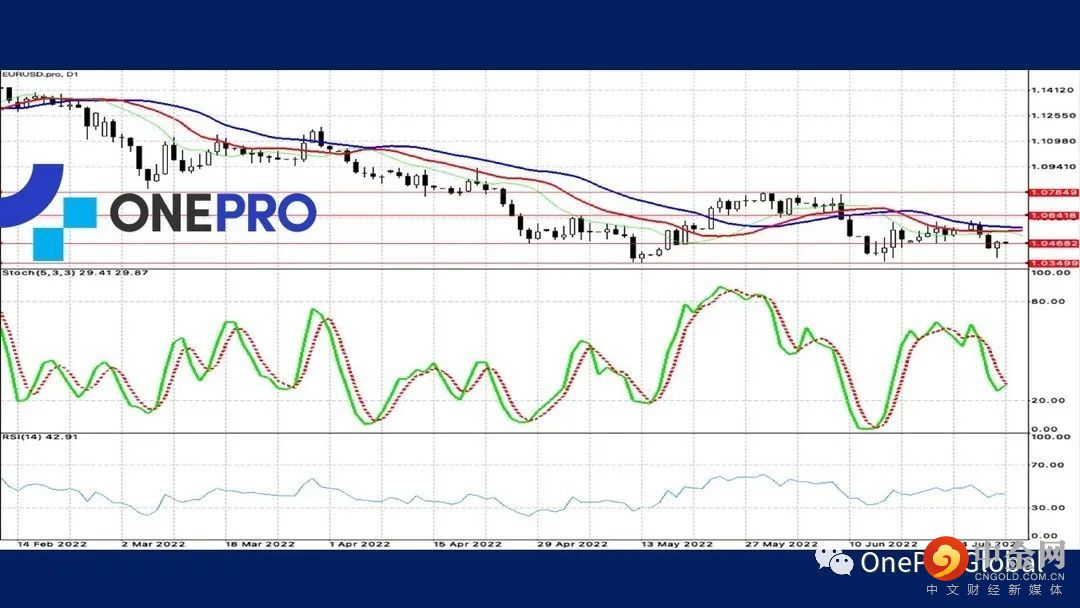
Task: Click the 27 May 2022 date label
Action: pos(781,544)
